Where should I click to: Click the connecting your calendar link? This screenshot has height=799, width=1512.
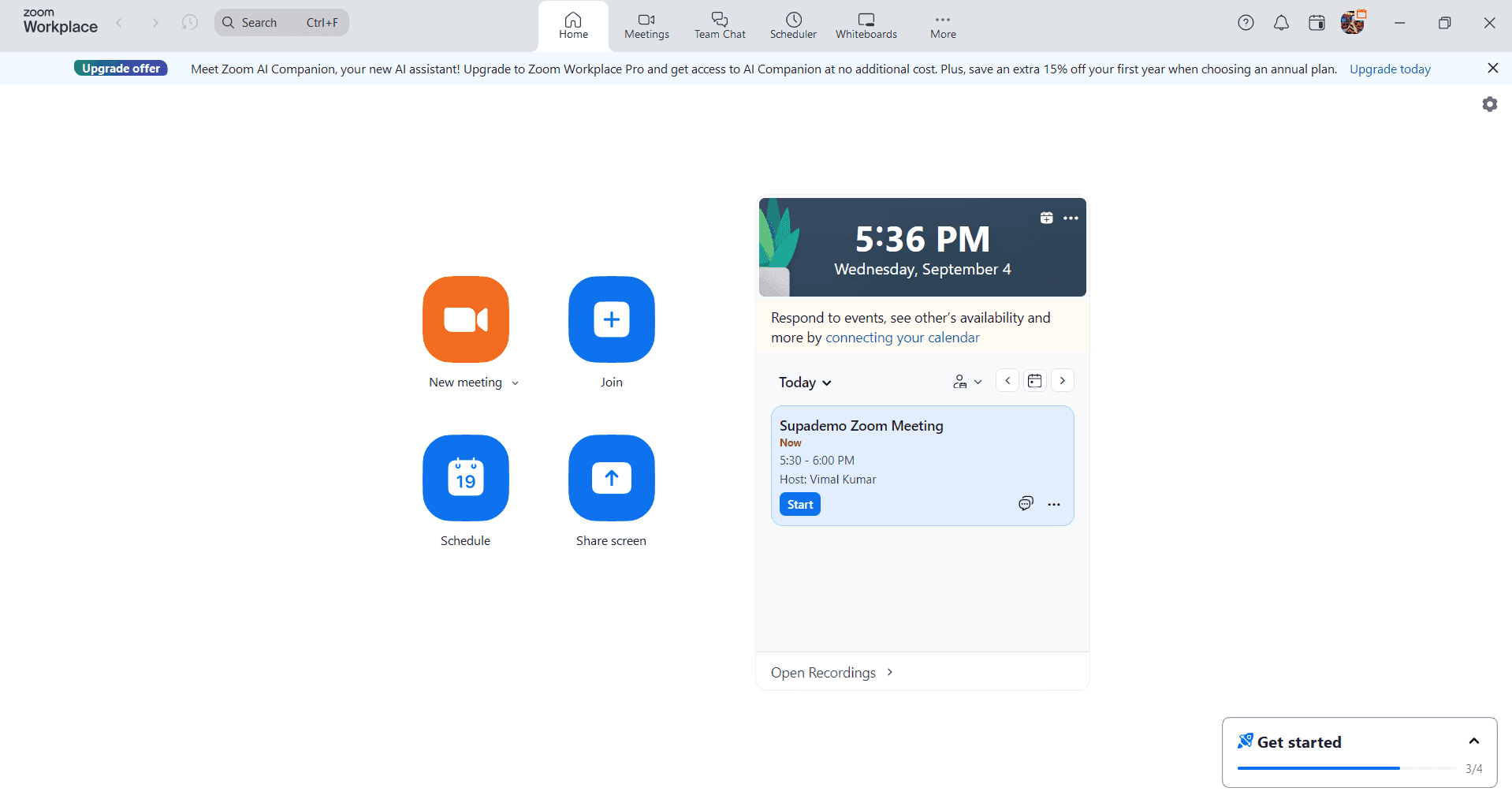902,337
